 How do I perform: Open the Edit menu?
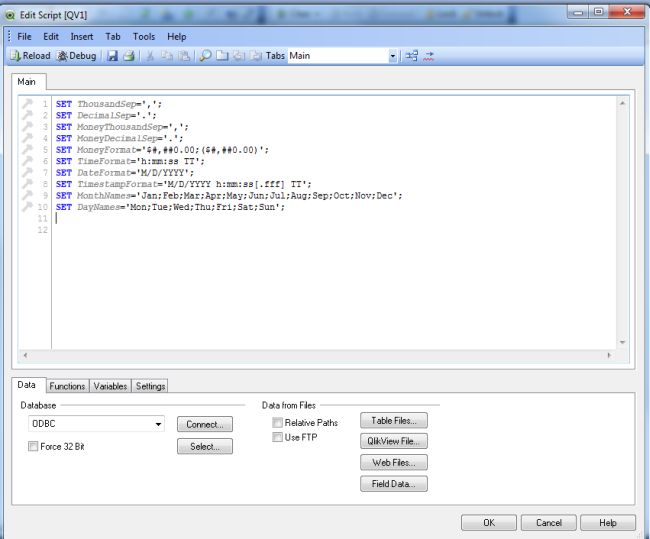[51, 36]
